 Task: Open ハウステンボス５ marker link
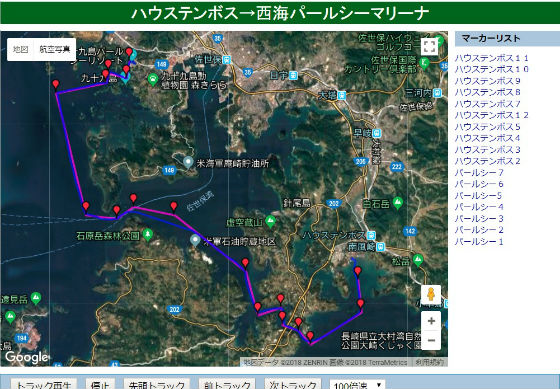click(x=488, y=126)
